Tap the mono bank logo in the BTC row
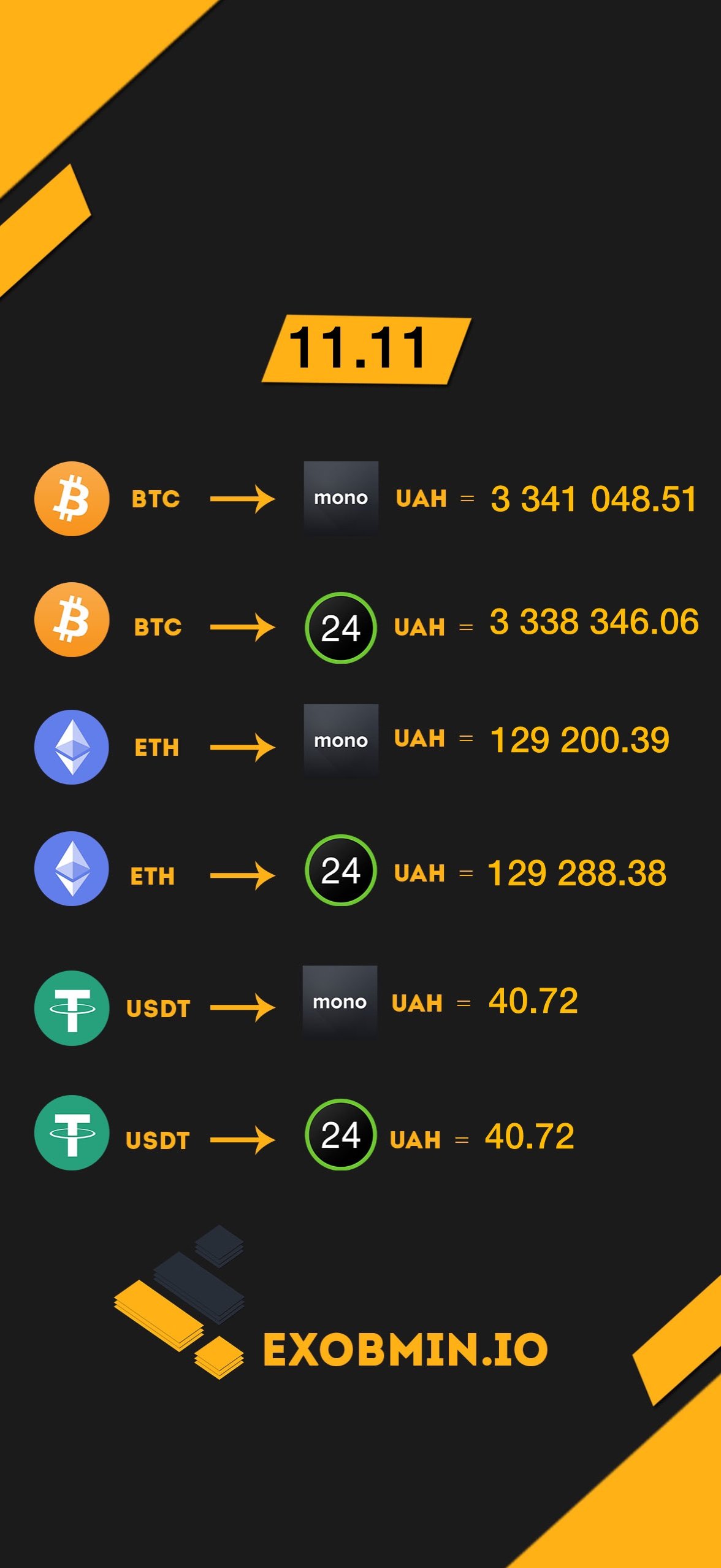This screenshot has width=721, height=1568. click(341, 498)
